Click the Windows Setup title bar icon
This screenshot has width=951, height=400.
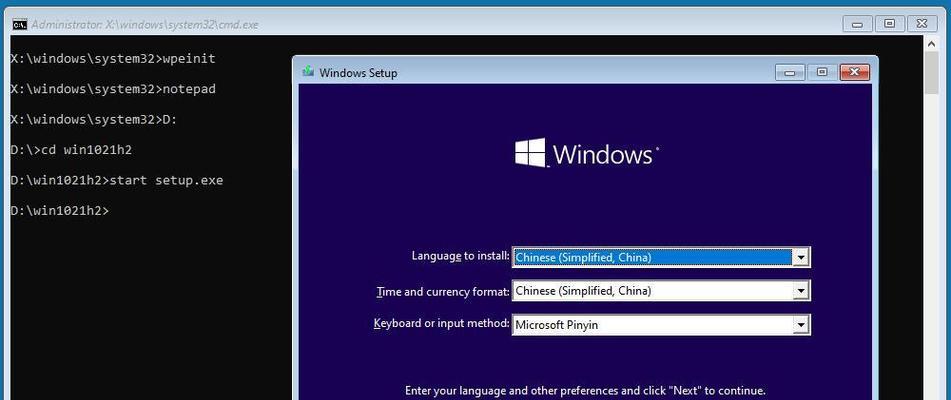[308, 72]
